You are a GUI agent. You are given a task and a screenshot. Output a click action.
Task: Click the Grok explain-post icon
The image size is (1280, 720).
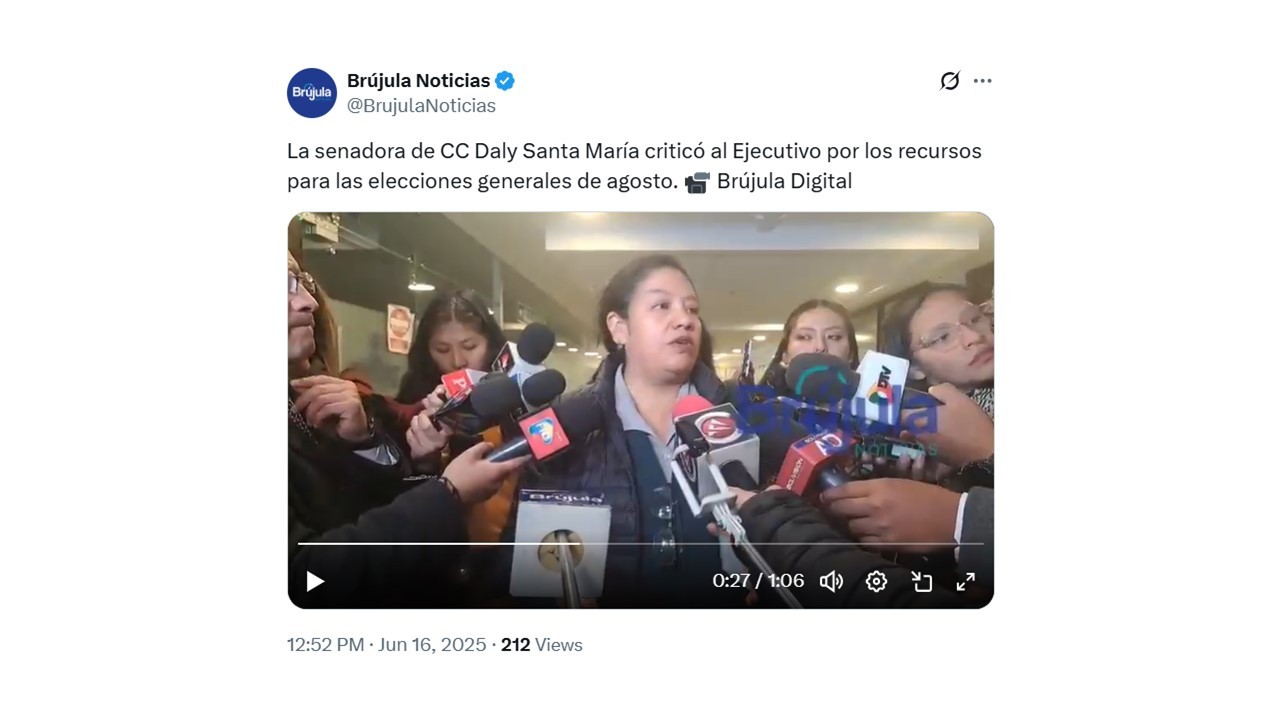tap(950, 81)
